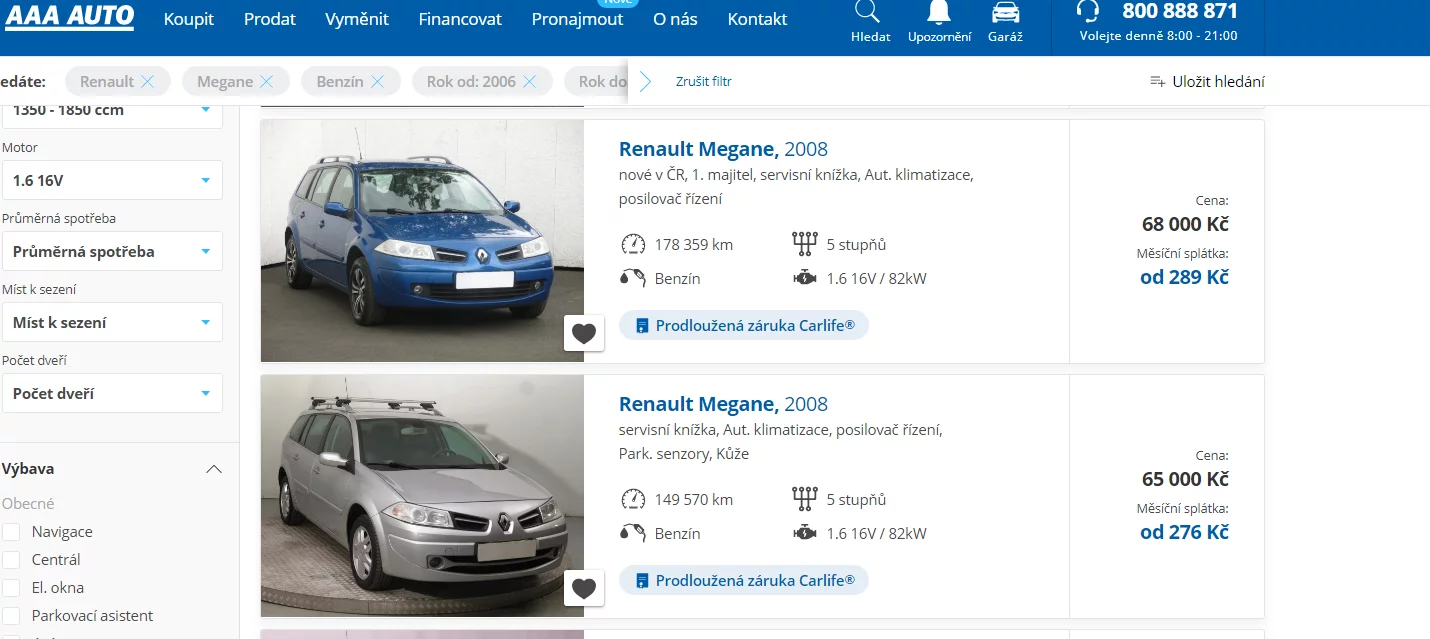Click gearbox icon in 65 000 Kč listing
This screenshot has height=639, width=1430.
click(804, 499)
